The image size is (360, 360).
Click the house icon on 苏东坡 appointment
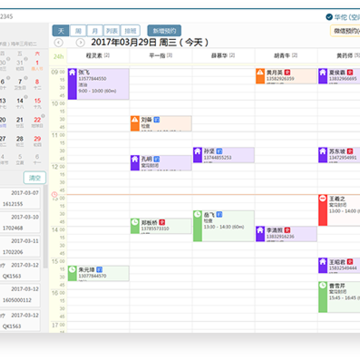[323, 151]
